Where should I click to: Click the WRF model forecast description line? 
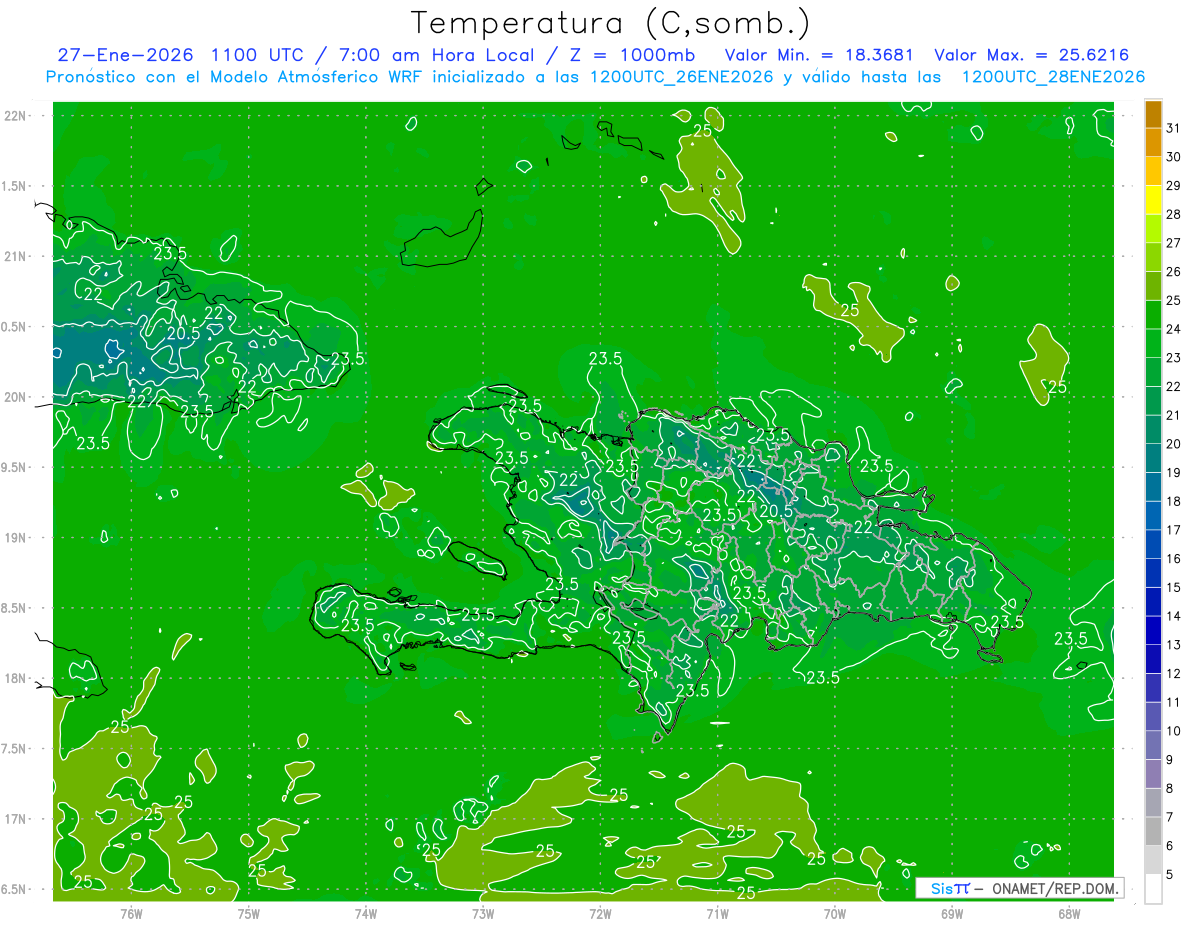click(x=595, y=77)
